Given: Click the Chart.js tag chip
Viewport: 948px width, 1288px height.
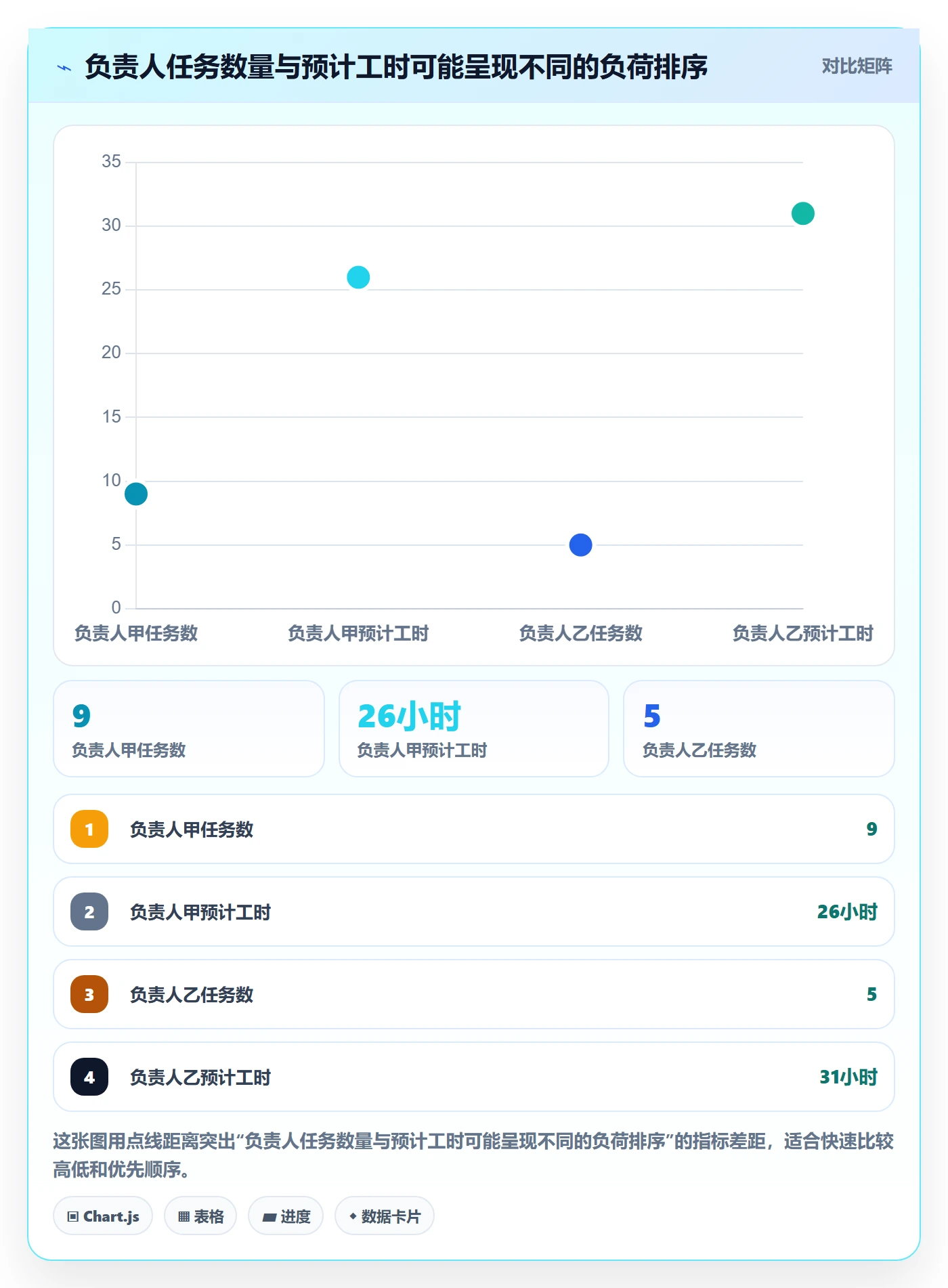Looking at the screenshot, I should [x=103, y=1216].
